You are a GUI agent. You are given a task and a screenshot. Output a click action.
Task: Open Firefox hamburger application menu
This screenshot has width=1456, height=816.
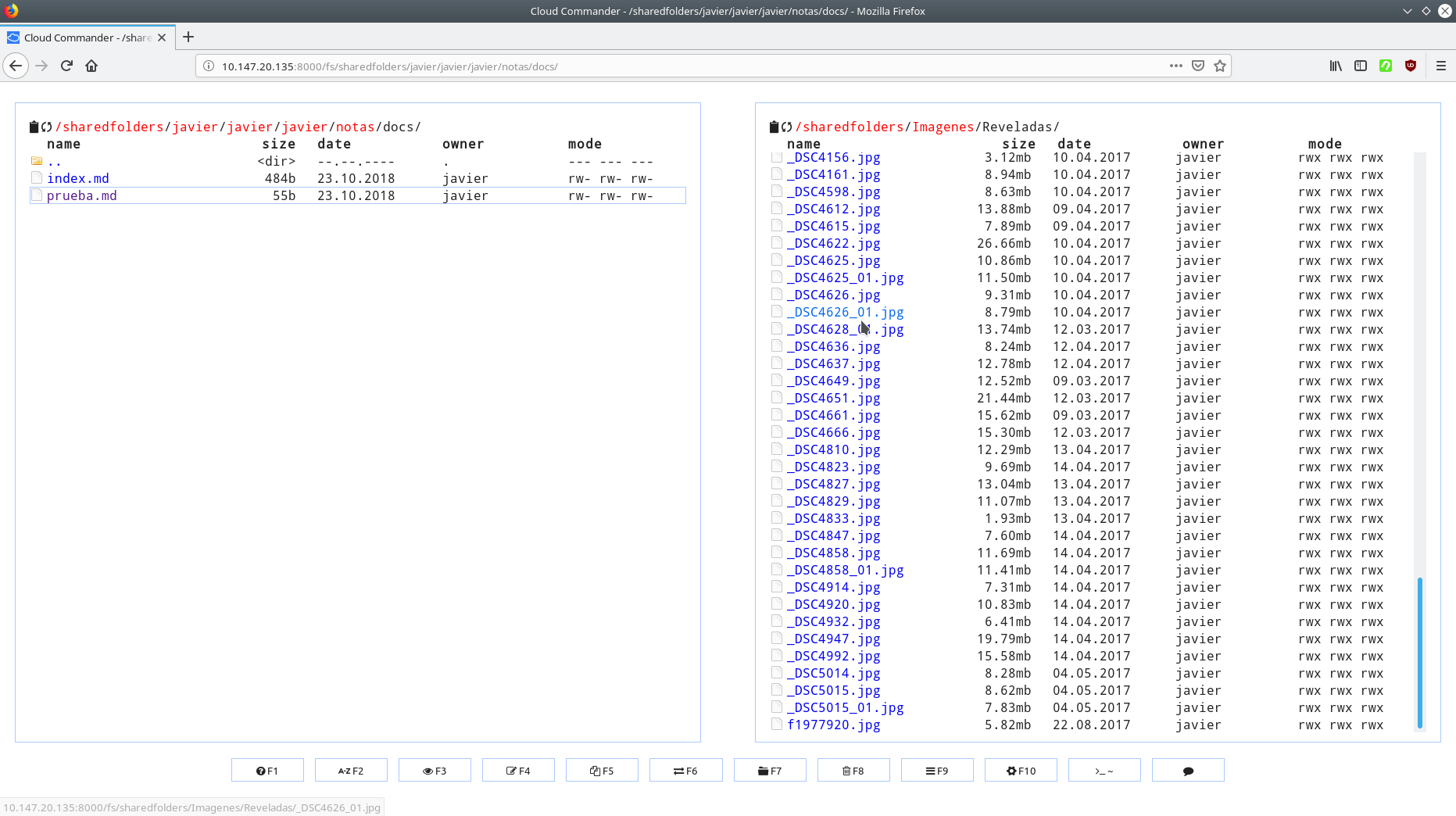[x=1441, y=66]
